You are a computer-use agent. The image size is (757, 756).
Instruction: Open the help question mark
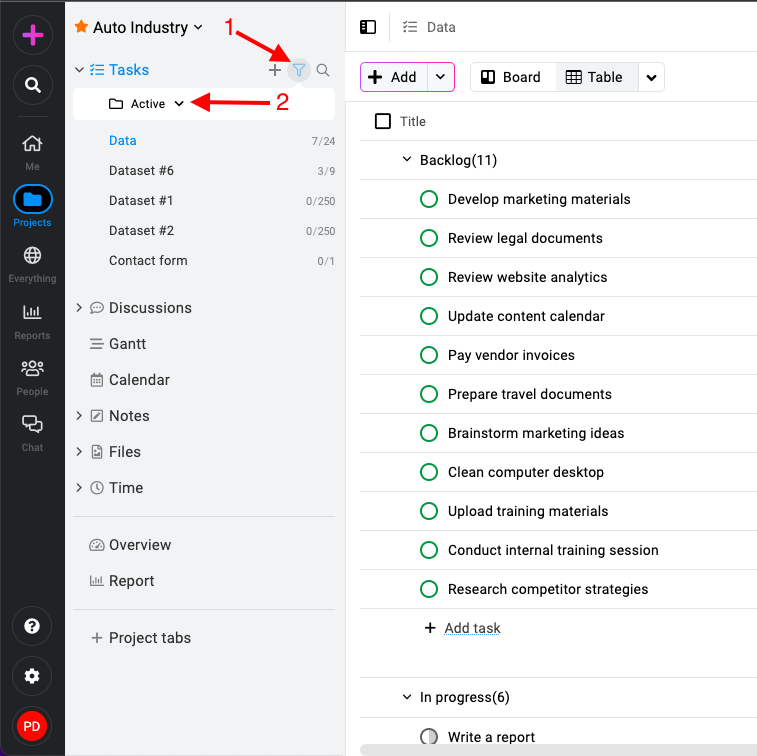[32, 626]
